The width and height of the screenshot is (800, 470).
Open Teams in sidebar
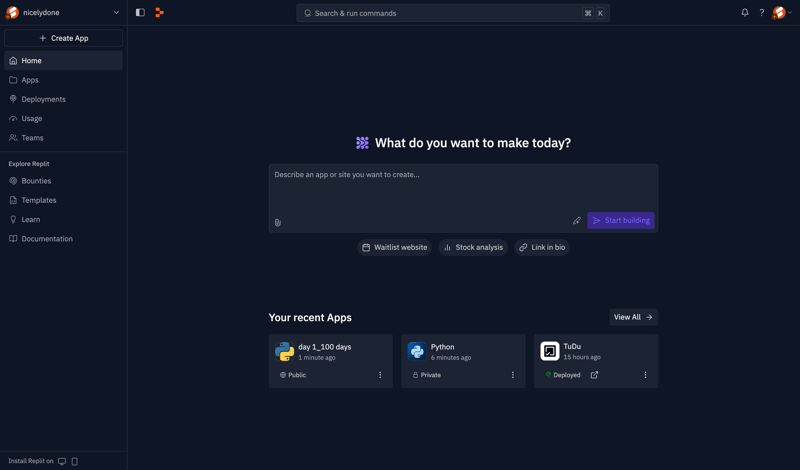click(x=63, y=138)
